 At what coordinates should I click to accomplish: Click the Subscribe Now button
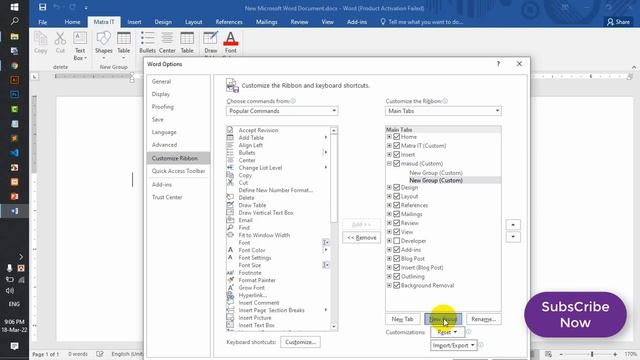pos(576,315)
